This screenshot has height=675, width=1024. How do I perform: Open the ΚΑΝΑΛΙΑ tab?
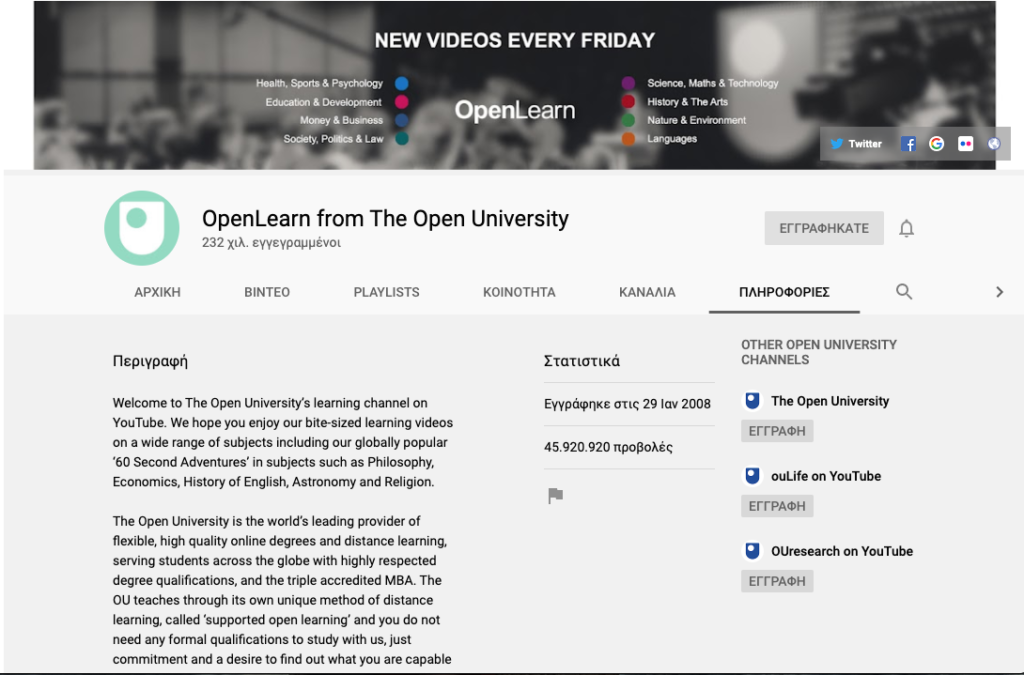point(647,292)
